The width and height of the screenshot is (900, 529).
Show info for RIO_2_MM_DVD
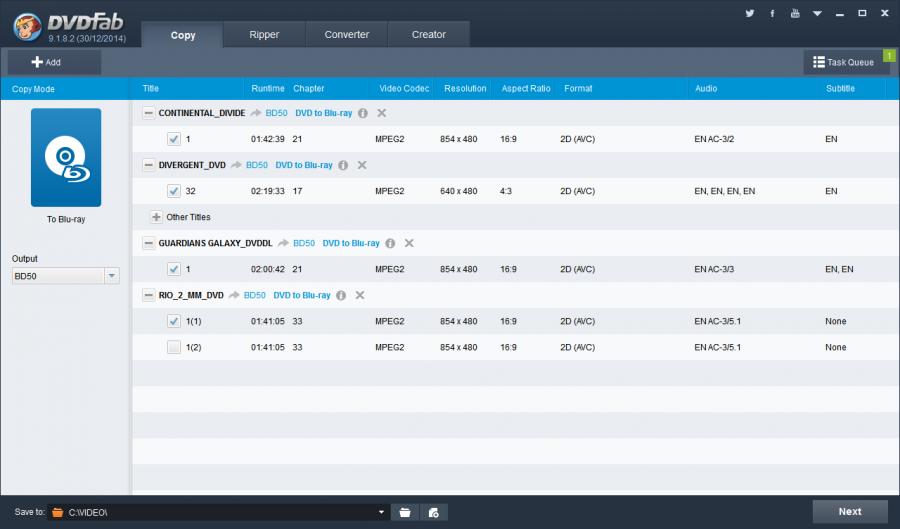(341, 295)
